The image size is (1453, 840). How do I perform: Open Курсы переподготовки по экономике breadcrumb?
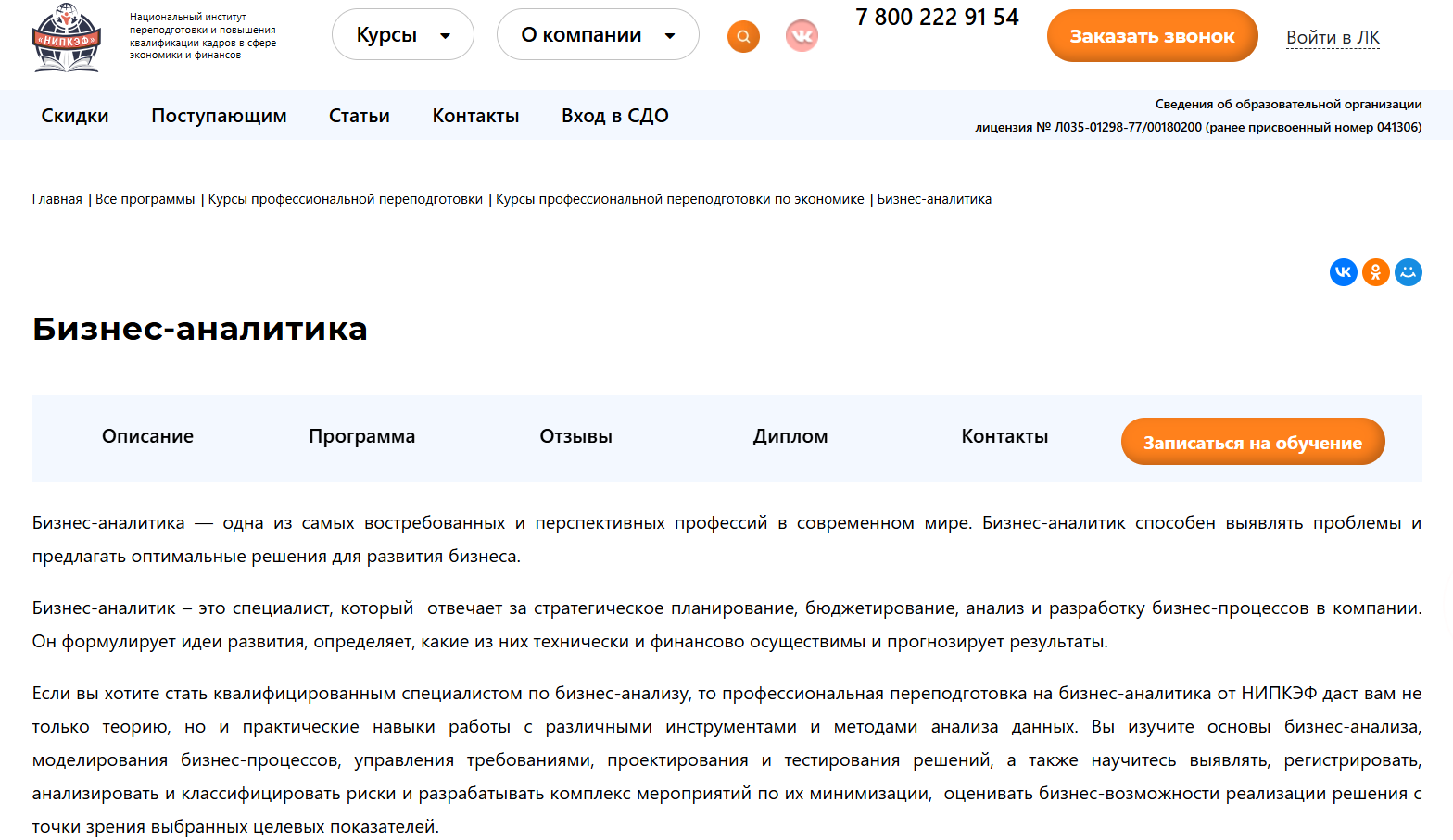point(680,199)
